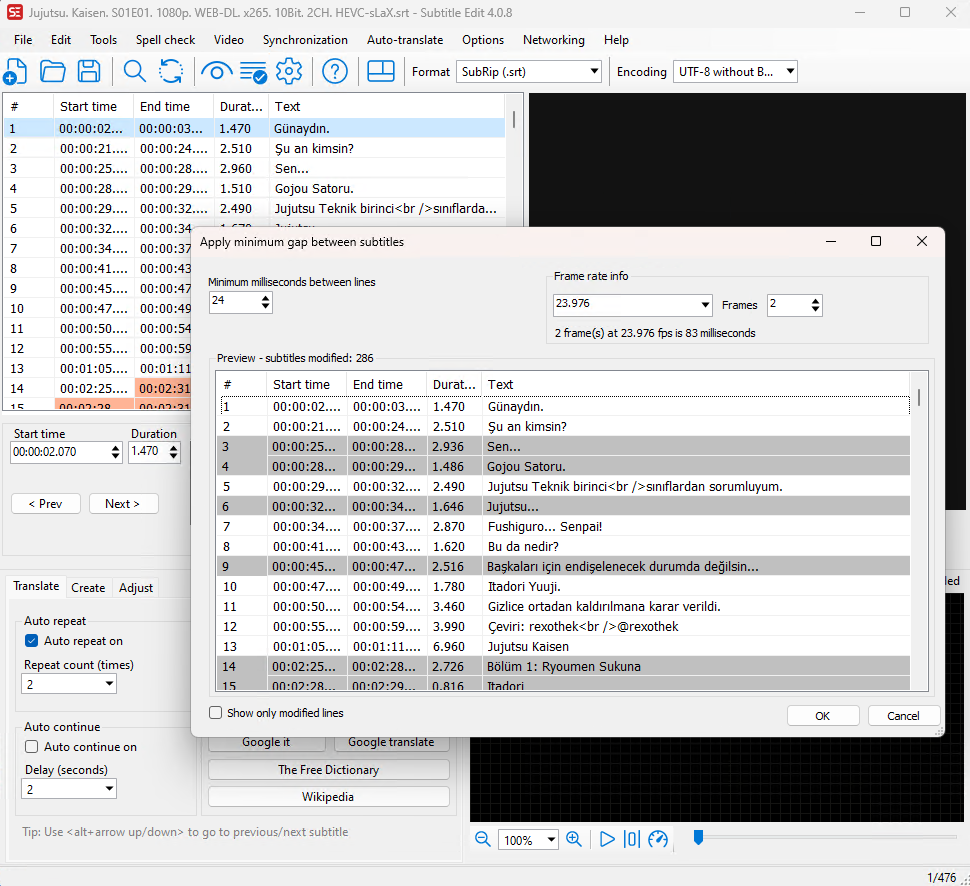Open the Edit menu
This screenshot has height=886, width=970.
(x=61, y=40)
